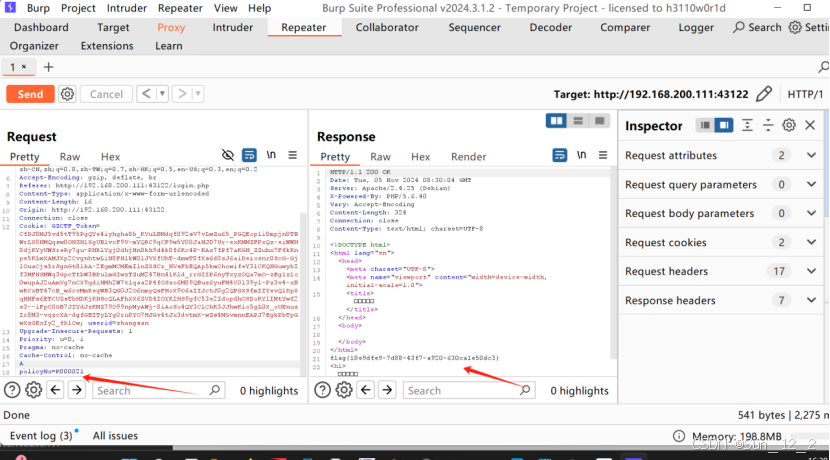Focus the Response search field

(x=469, y=391)
